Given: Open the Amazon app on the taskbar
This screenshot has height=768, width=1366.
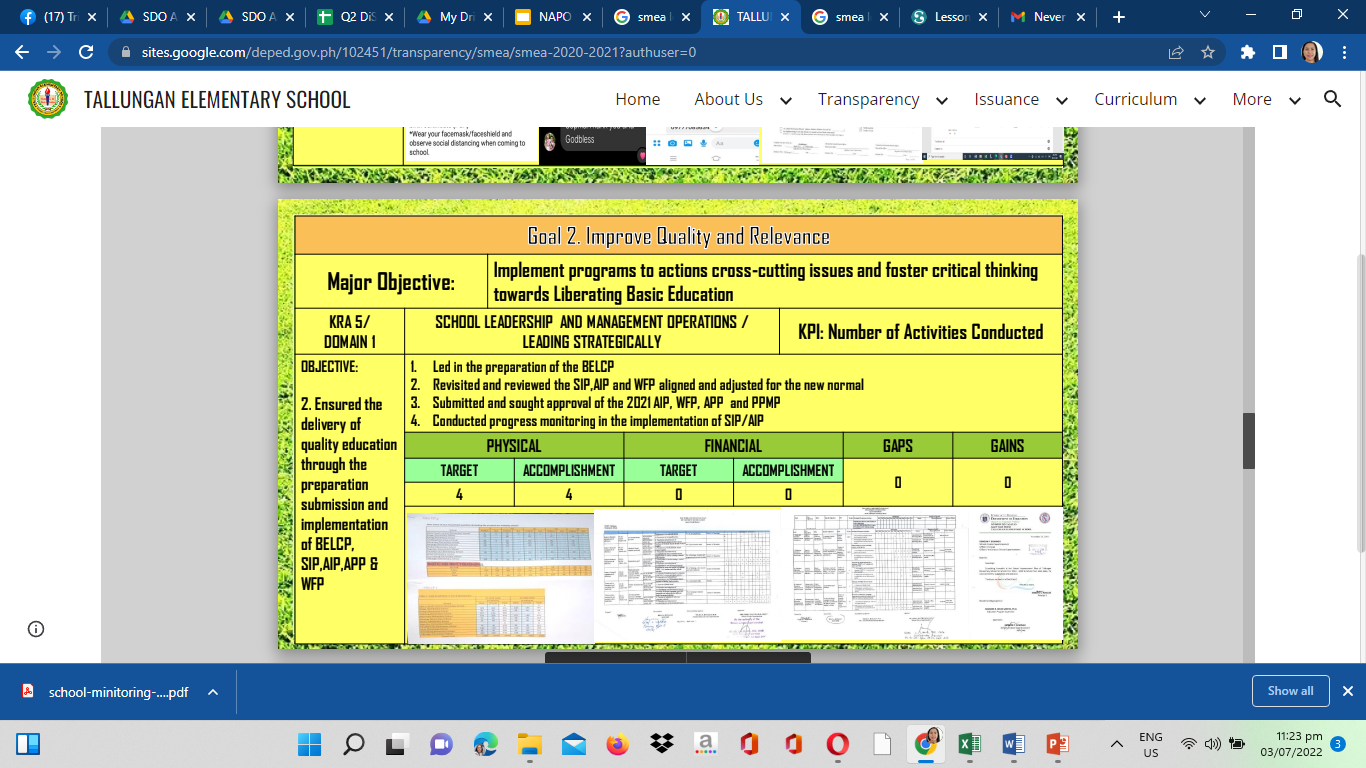Looking at the screenshot, I should point(705,744).
